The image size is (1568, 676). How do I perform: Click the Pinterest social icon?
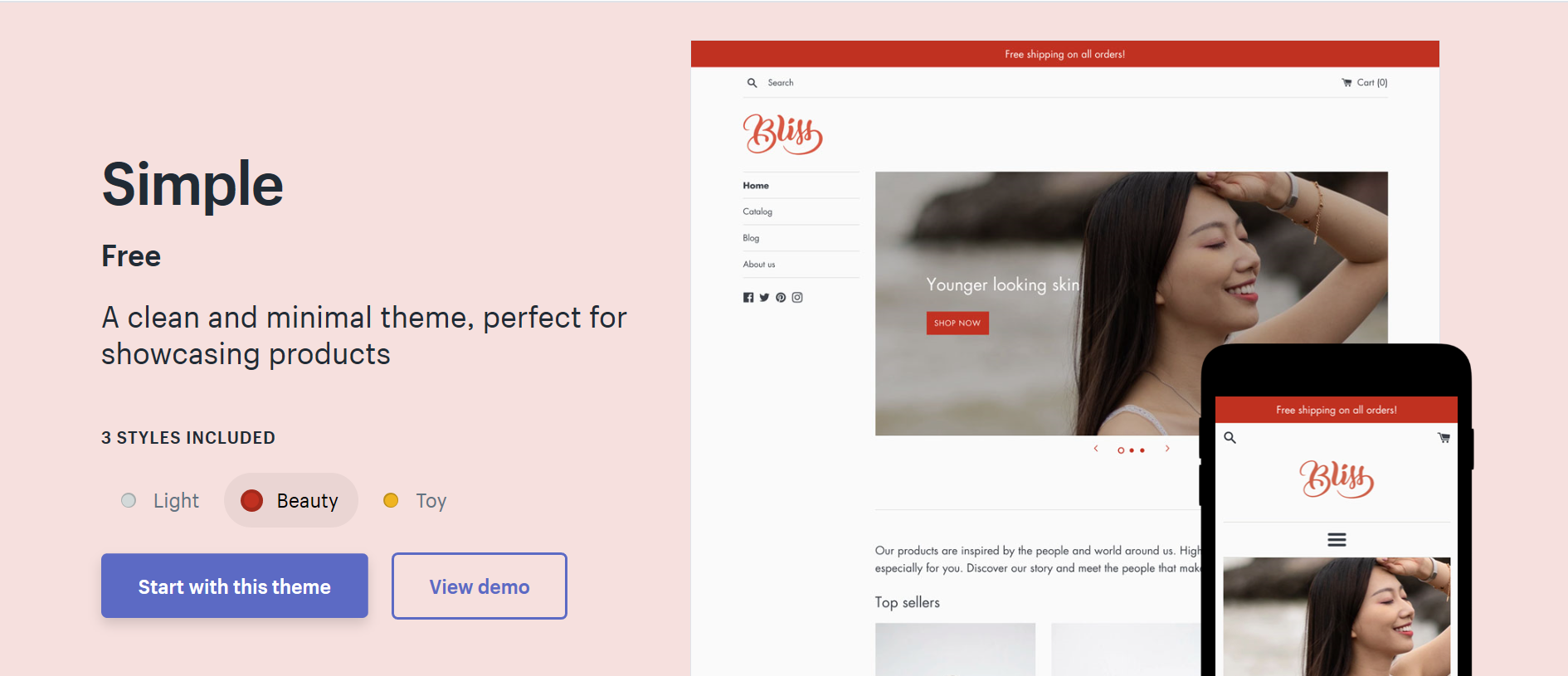(781, 298)
